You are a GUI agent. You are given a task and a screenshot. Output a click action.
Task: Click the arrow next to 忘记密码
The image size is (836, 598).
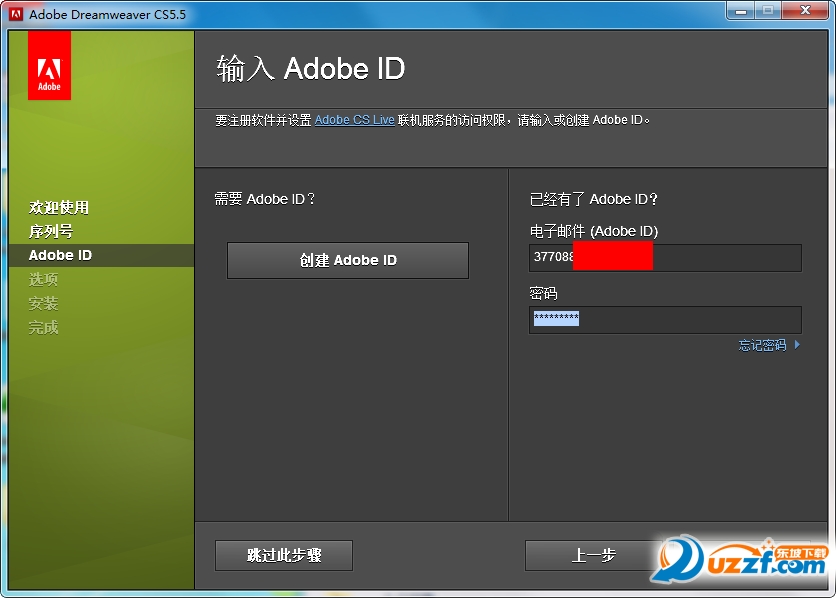click(797, 345)
